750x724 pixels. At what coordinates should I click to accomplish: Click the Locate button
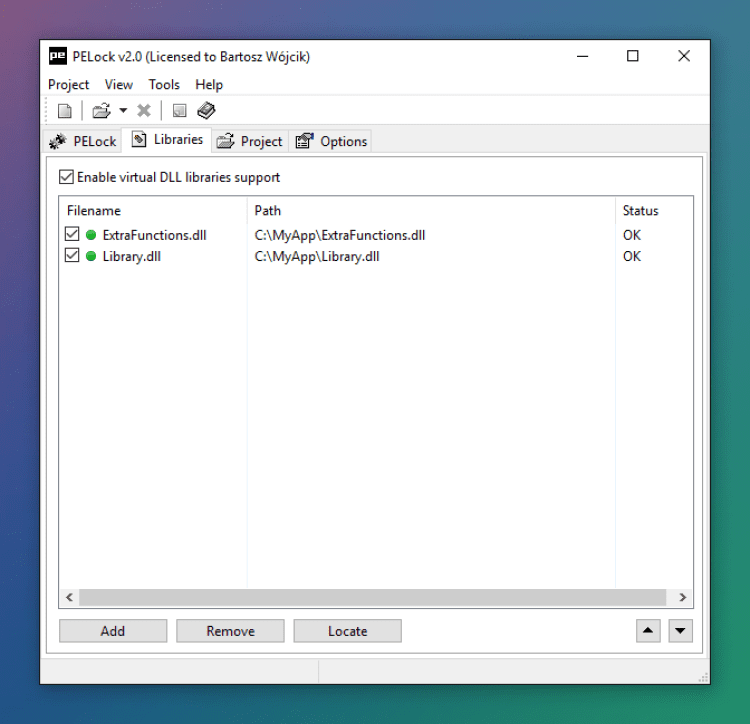[347, 631]
